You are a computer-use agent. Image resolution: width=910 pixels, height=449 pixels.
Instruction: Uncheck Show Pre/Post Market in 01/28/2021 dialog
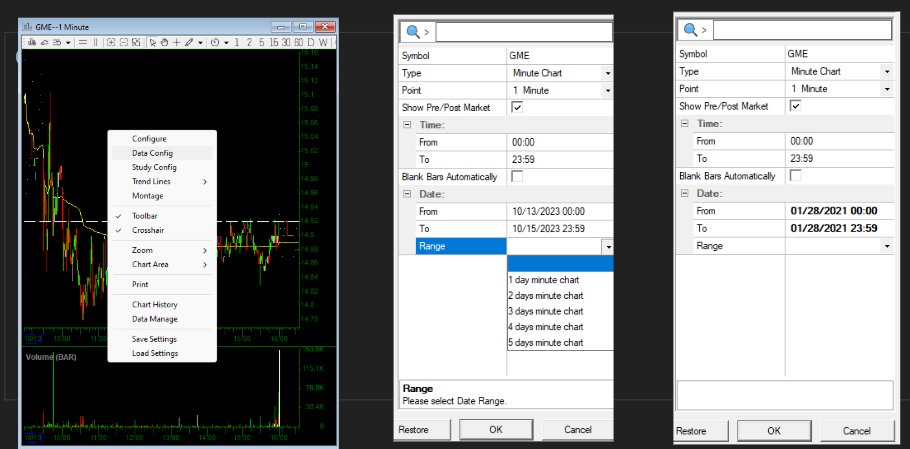pyautogui.click(x=795, y=106)
